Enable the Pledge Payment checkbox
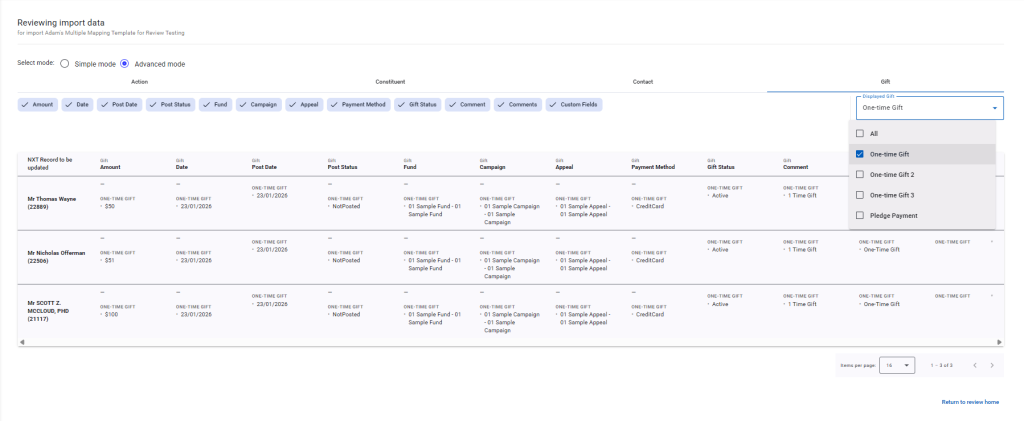 pyautogui.click(x=859, y=215)
